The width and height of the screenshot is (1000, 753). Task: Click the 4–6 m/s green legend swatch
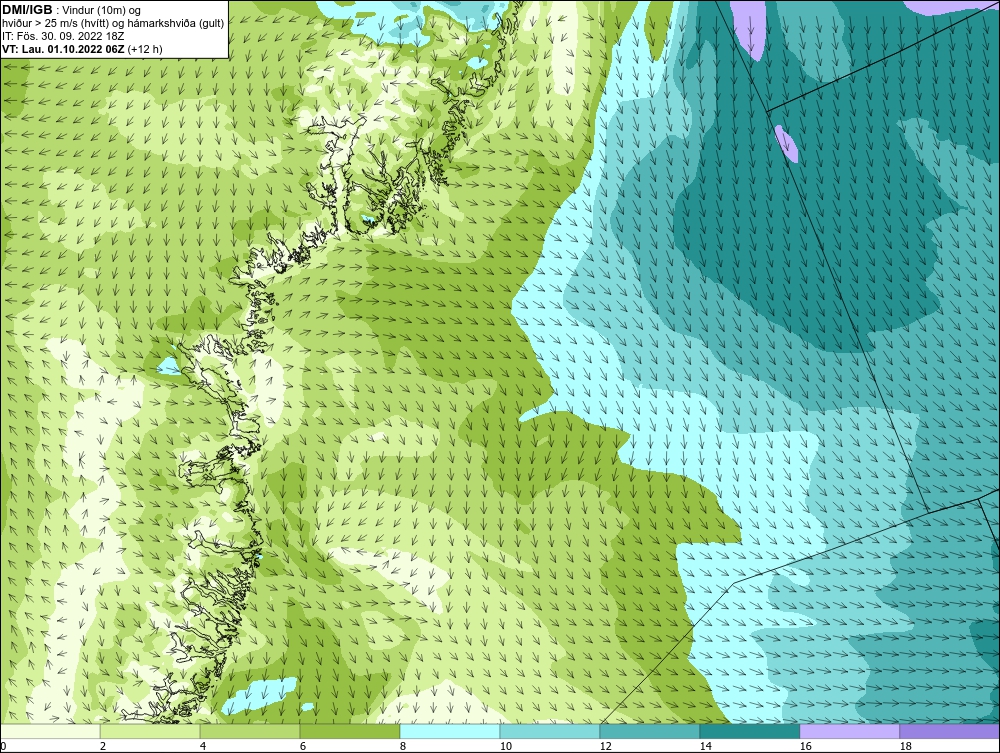[x=250, y=731]
